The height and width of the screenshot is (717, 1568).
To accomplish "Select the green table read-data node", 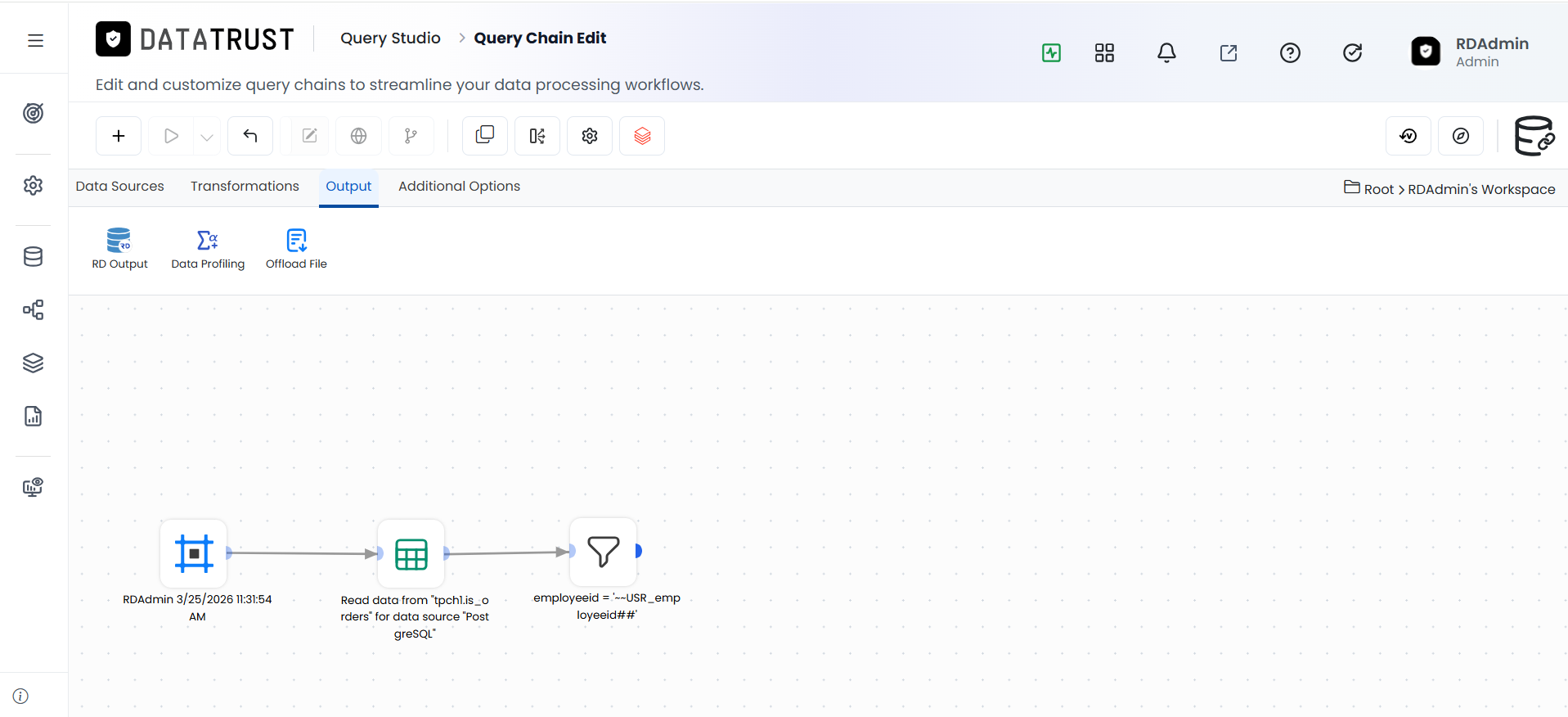I will point(411,554).
